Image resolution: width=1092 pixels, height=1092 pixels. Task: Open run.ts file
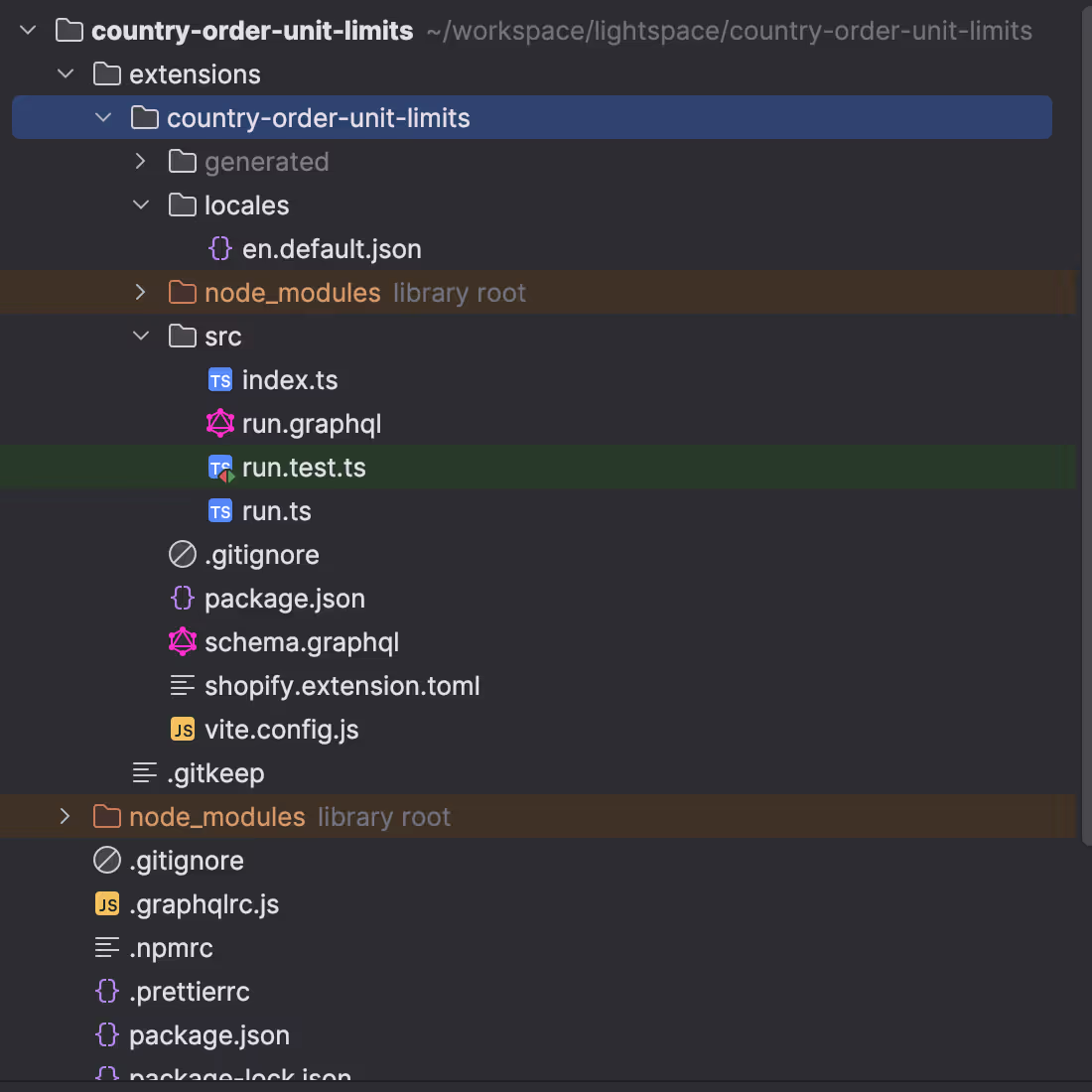[x=277, y=512]
